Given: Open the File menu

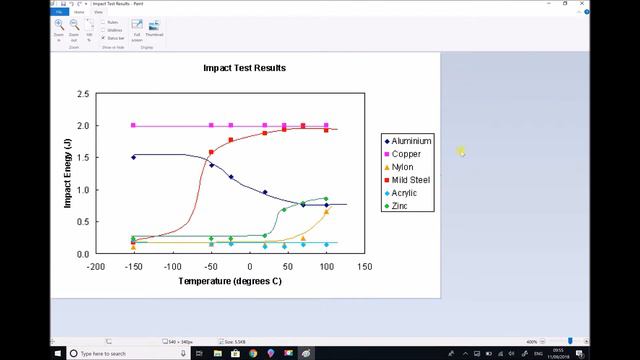Looking at the screenshot, I should click(x=59, y=12).
